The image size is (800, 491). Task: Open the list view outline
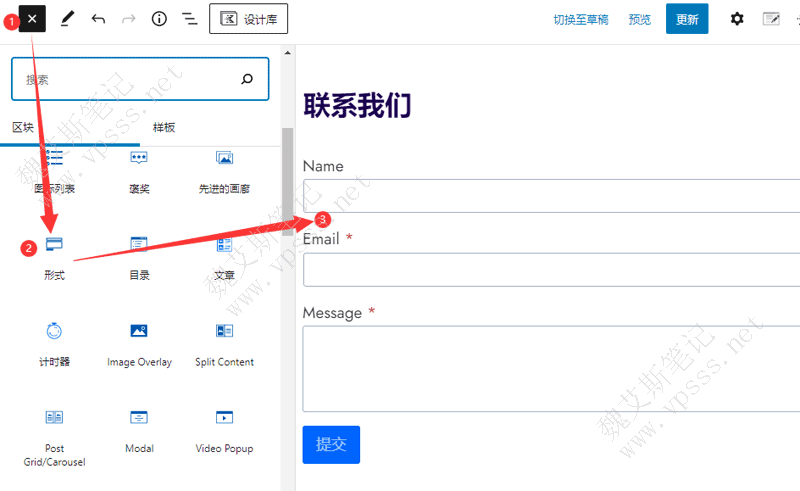(x=190, y=19)
